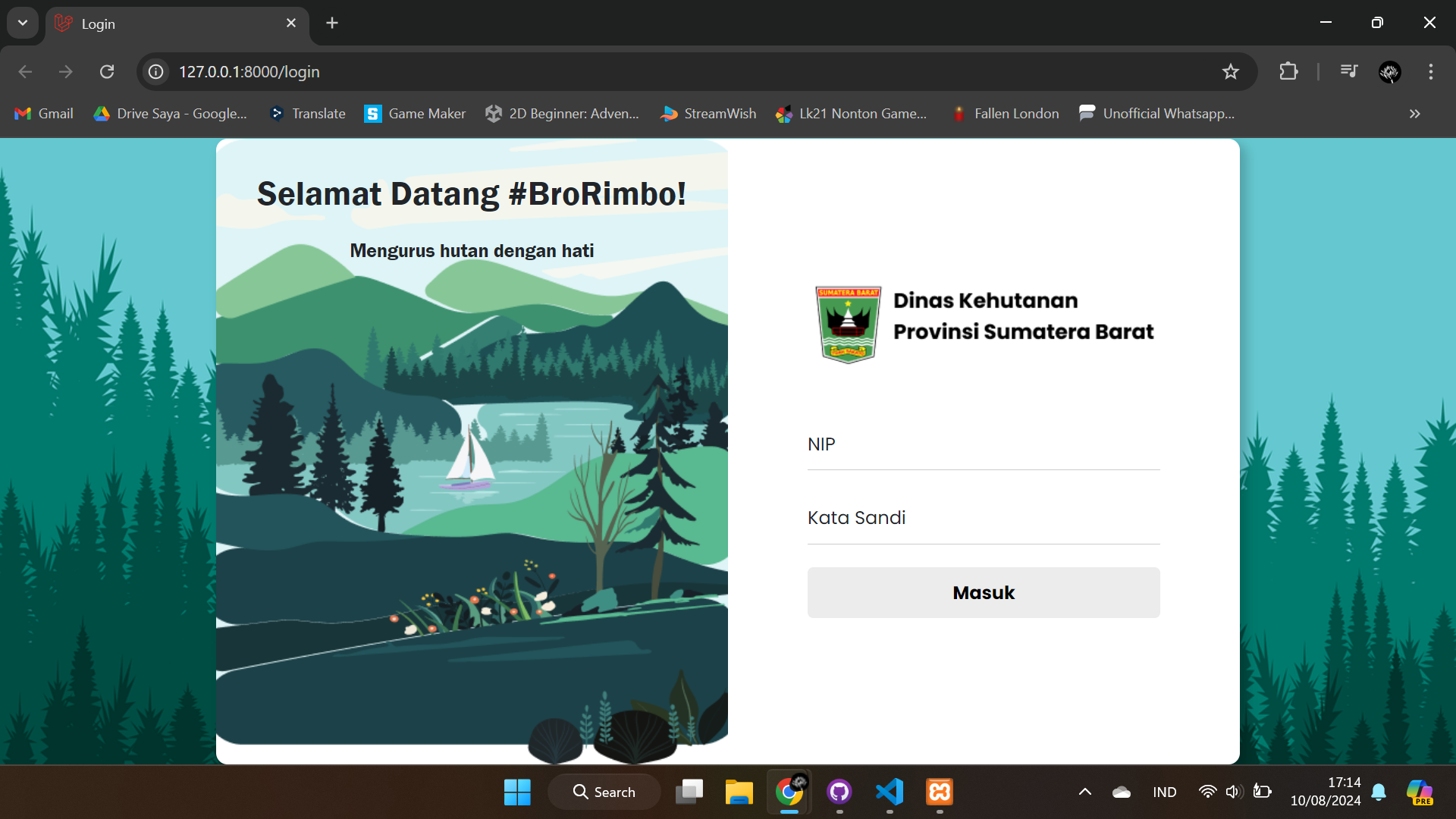Launch XAMPP from the taskbar
1456x819 pixels.
[939, 791]
